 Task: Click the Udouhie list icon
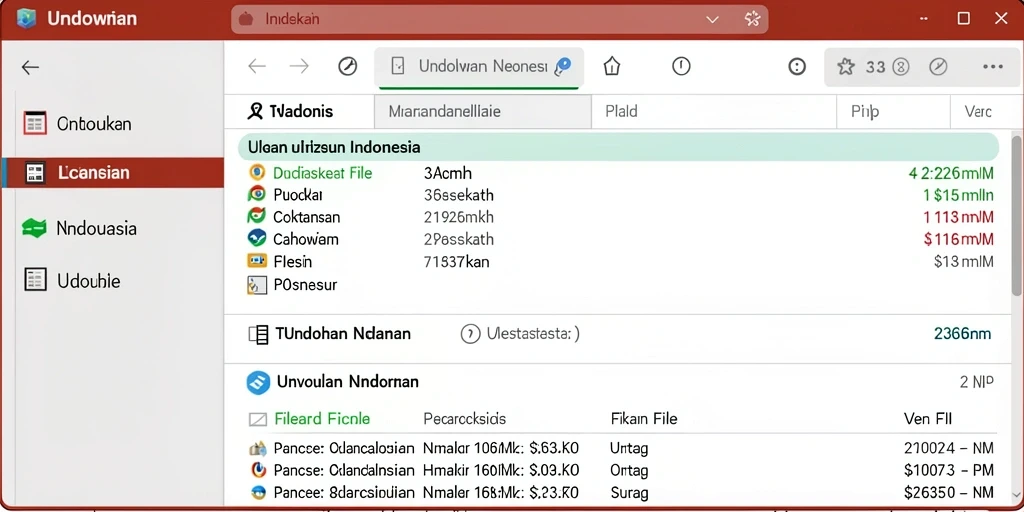click(x=35, y=280)
